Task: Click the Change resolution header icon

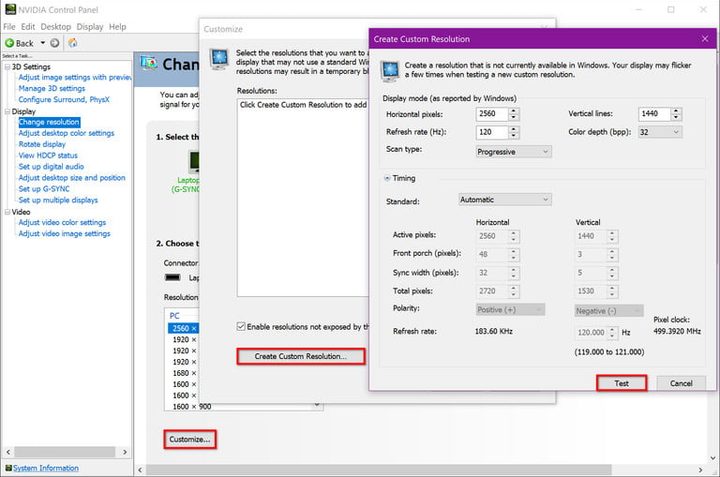Action: (149, 63)
